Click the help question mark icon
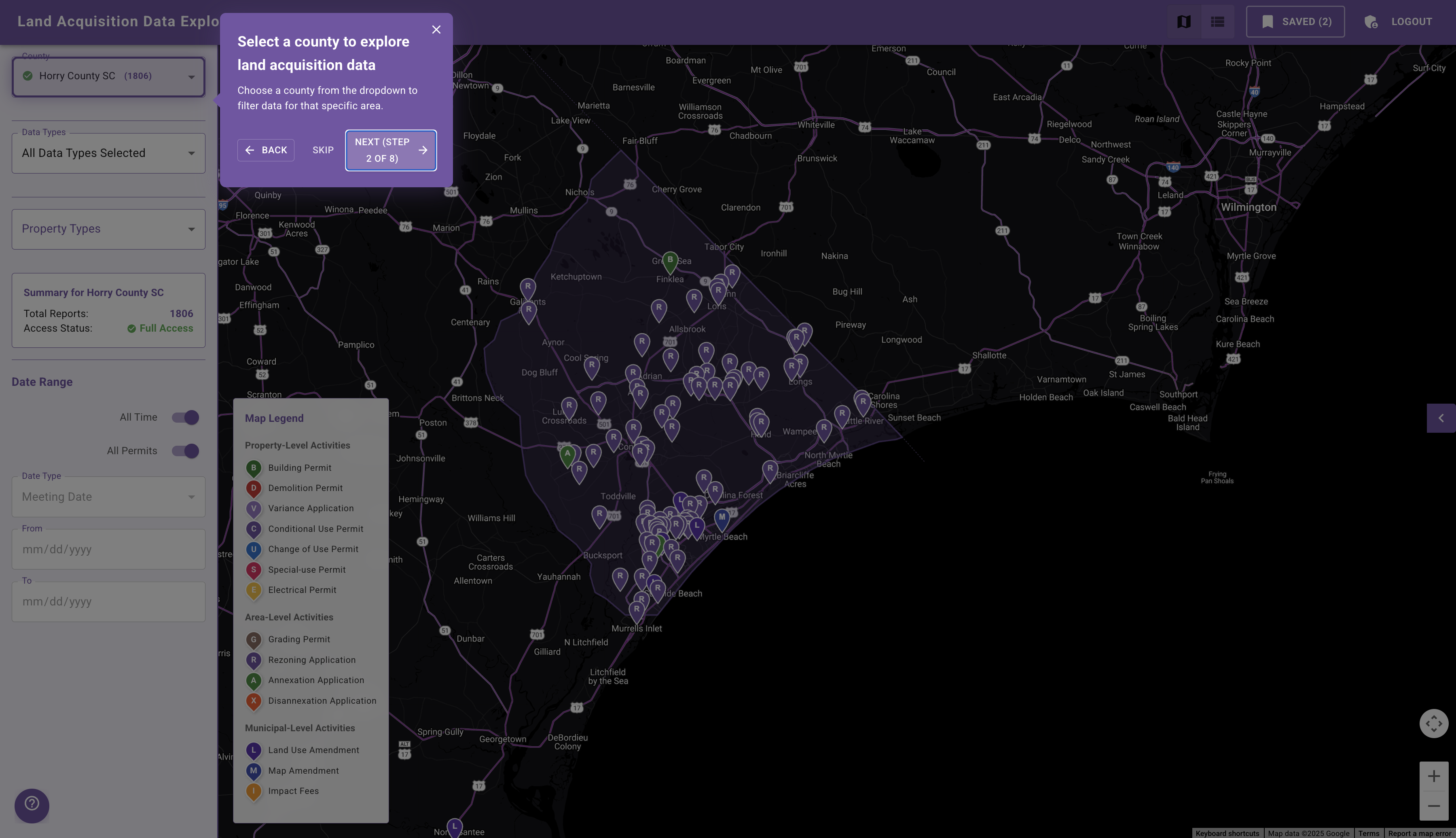Viewport: 1456px width, 838px height. (x=32, y=805)
